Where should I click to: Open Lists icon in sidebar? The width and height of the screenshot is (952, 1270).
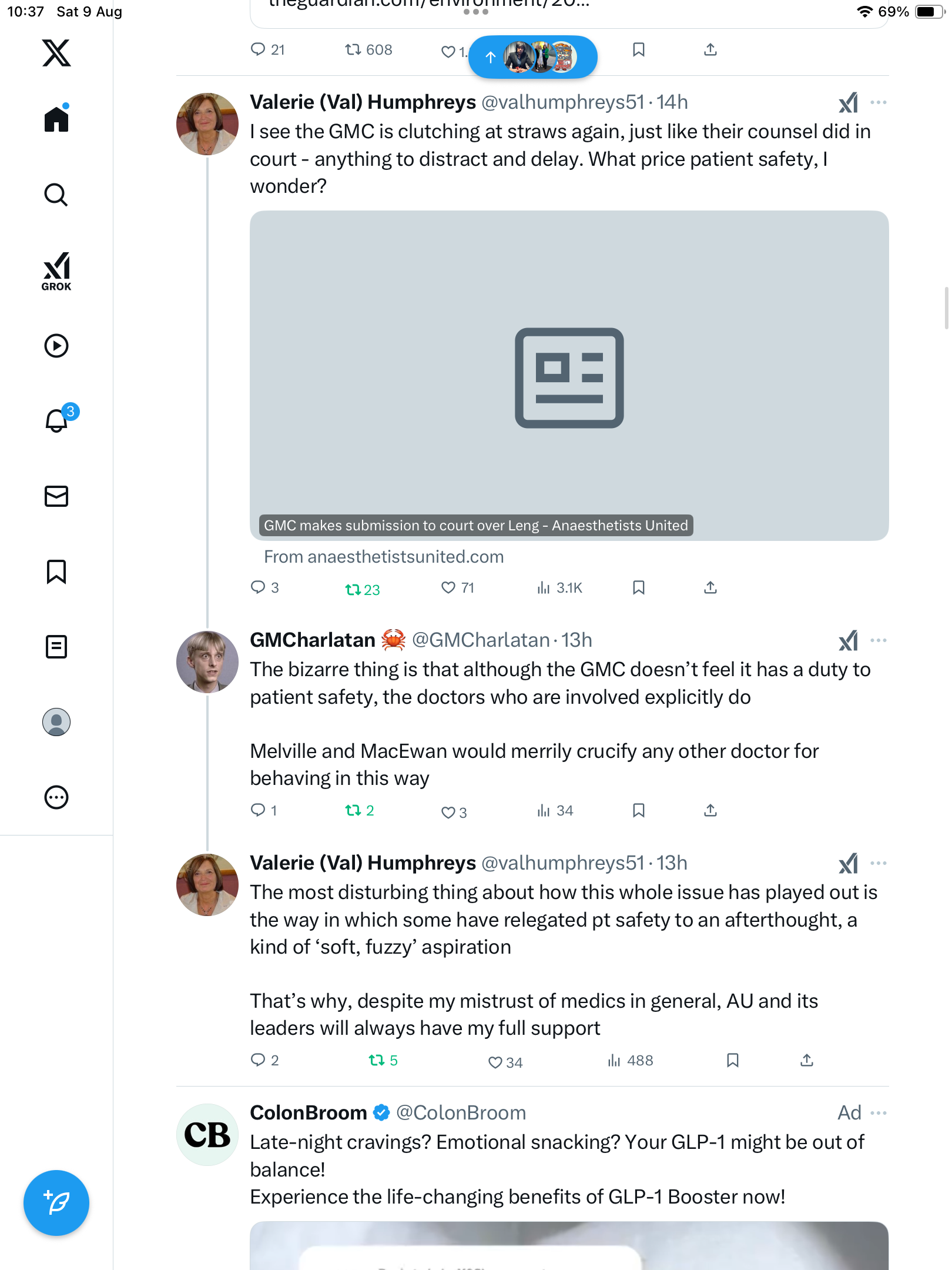point(56,647)
